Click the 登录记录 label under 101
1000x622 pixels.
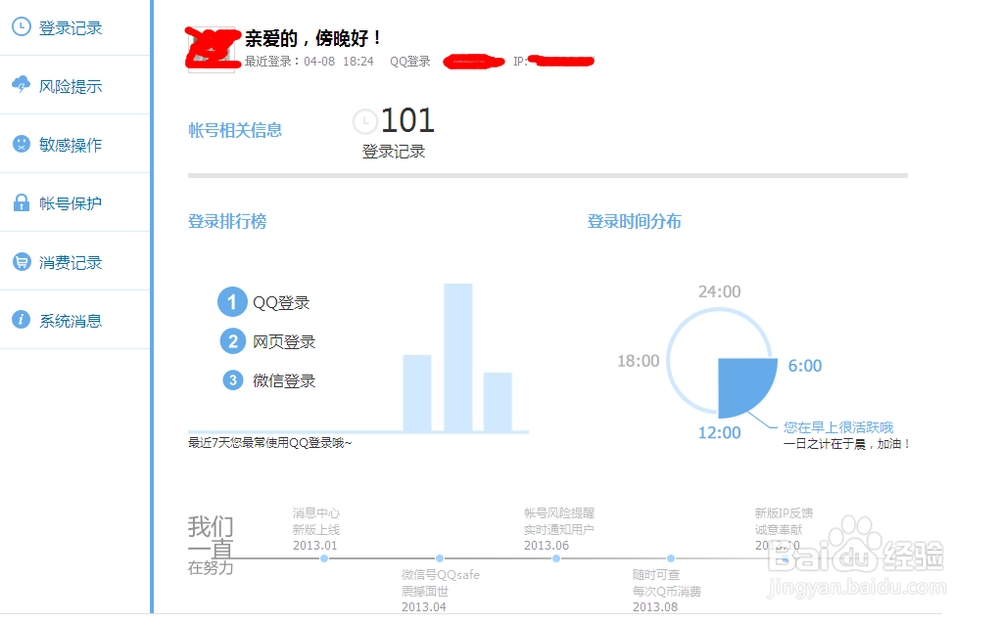pos(393,152)
